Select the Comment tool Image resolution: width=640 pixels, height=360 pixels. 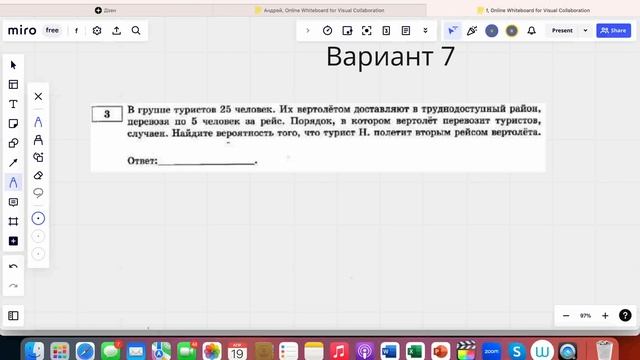(x=13, y=202)
